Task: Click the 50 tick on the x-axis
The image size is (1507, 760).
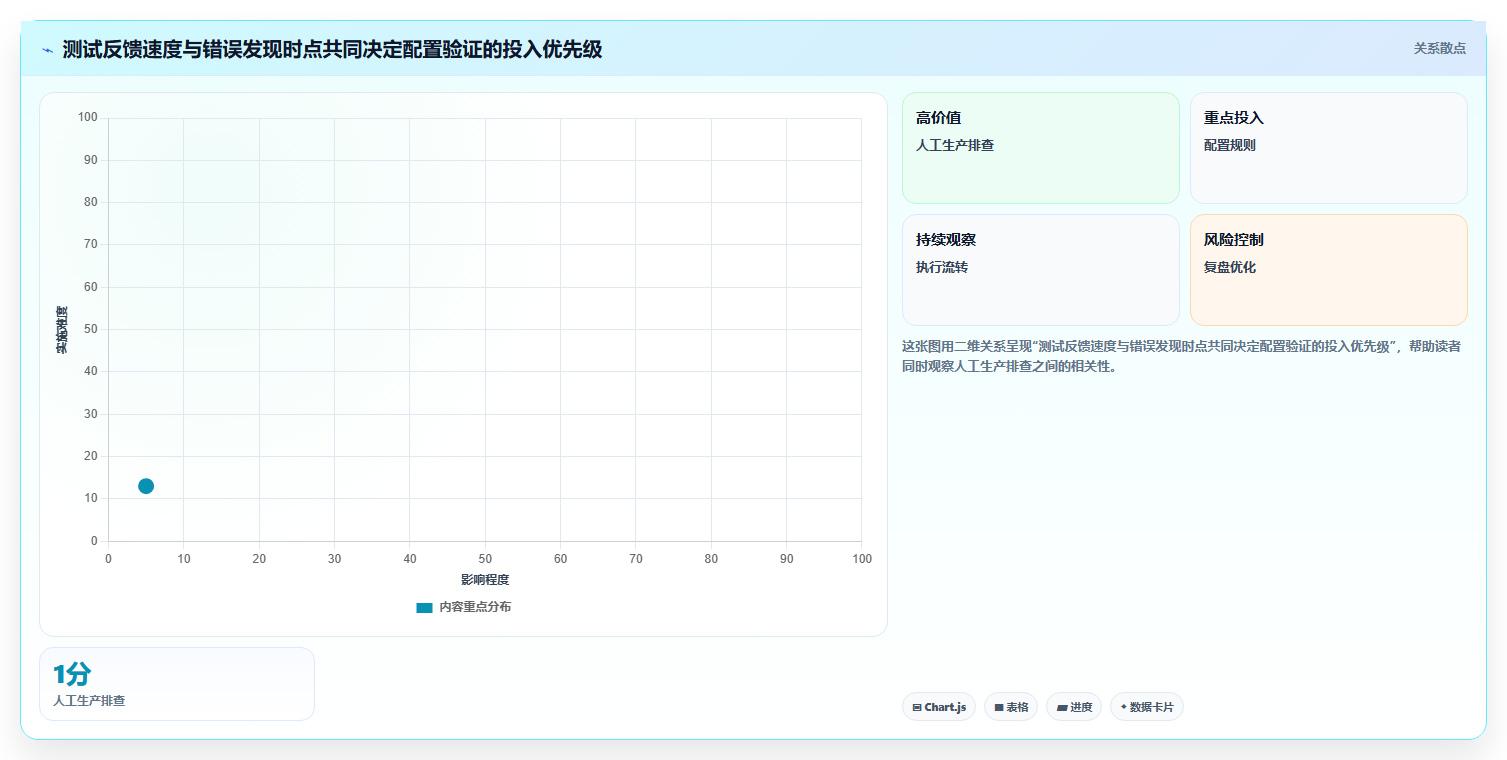Action: click(485, 559)
